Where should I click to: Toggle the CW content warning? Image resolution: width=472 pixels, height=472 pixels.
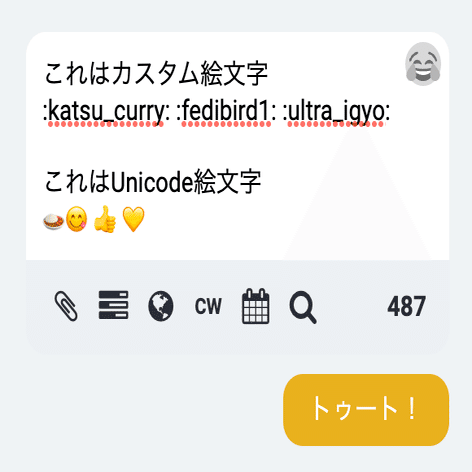click(208, 306)
